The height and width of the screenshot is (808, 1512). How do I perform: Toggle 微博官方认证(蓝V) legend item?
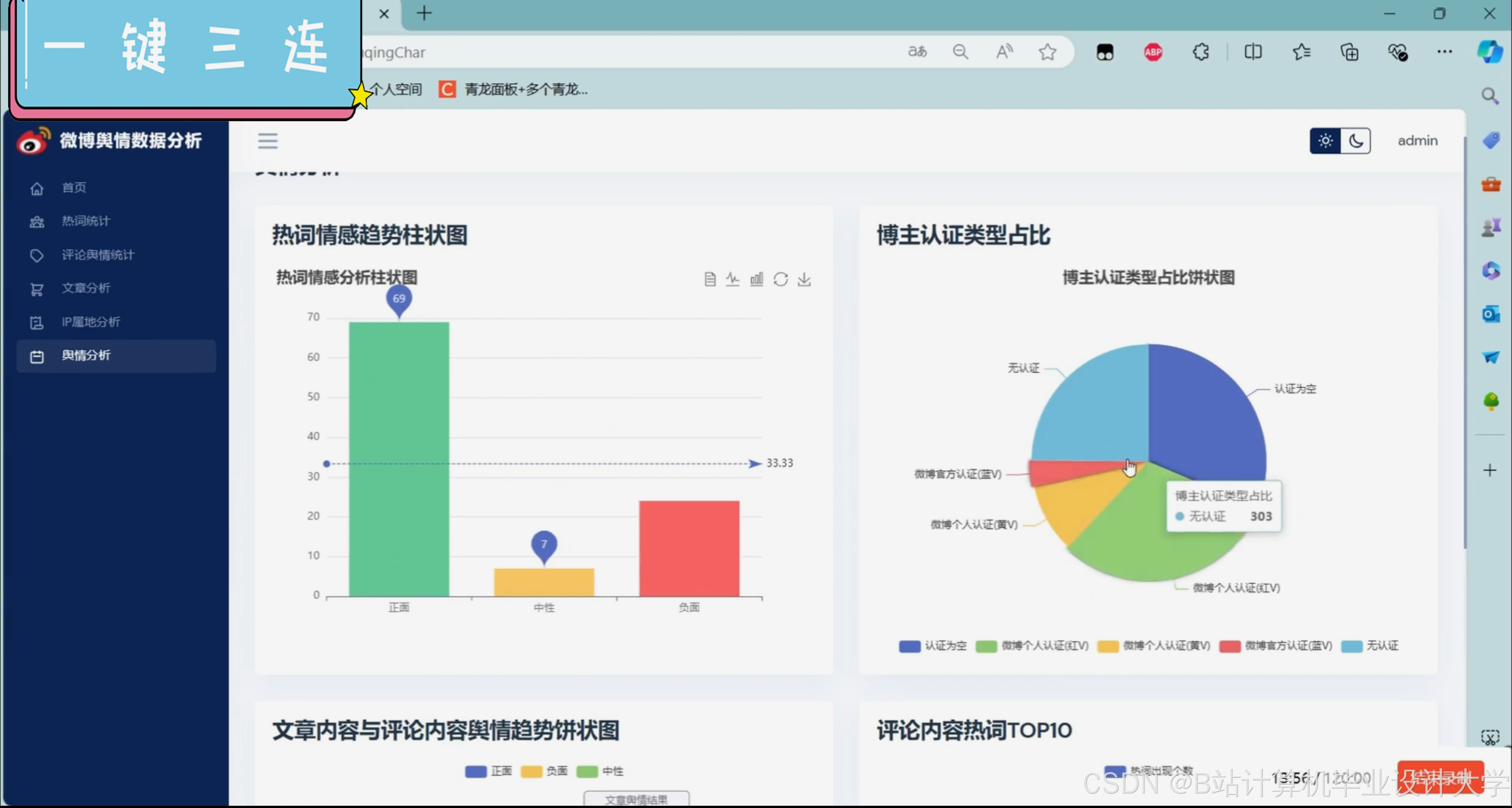[x=1275, y=646]
